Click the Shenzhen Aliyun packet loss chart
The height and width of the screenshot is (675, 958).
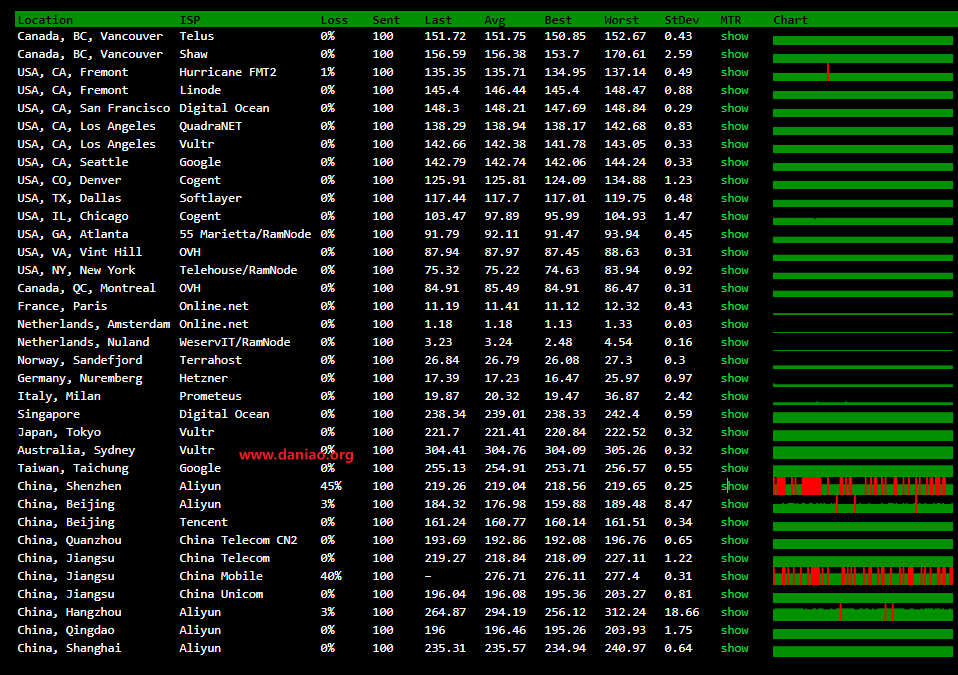(862, 486)
